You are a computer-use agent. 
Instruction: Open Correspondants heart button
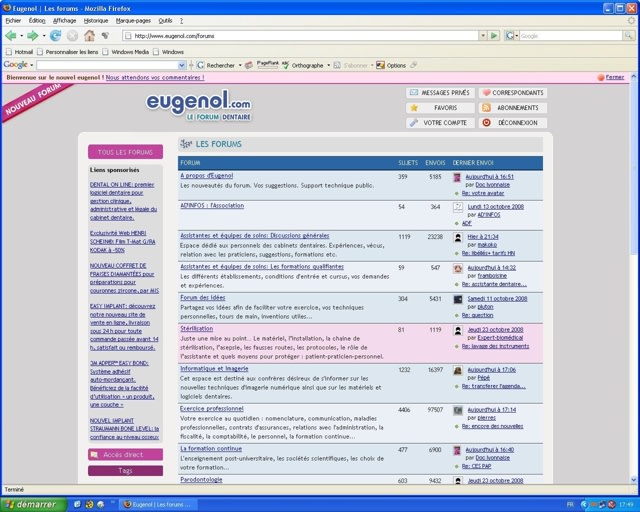pyautogui.click(x=511, y=93)
